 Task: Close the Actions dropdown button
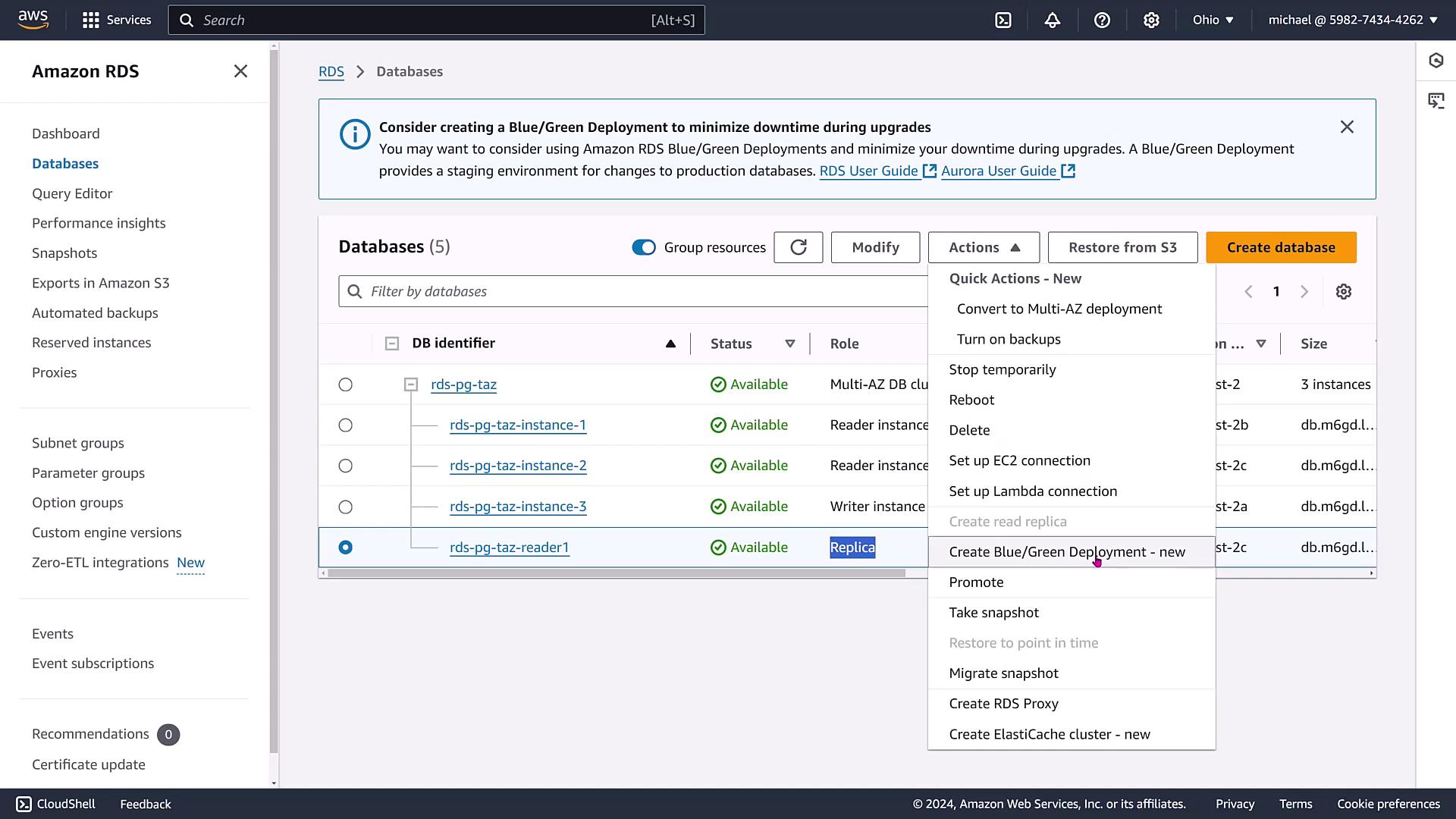pyautogui.click(x=983, y=247)
